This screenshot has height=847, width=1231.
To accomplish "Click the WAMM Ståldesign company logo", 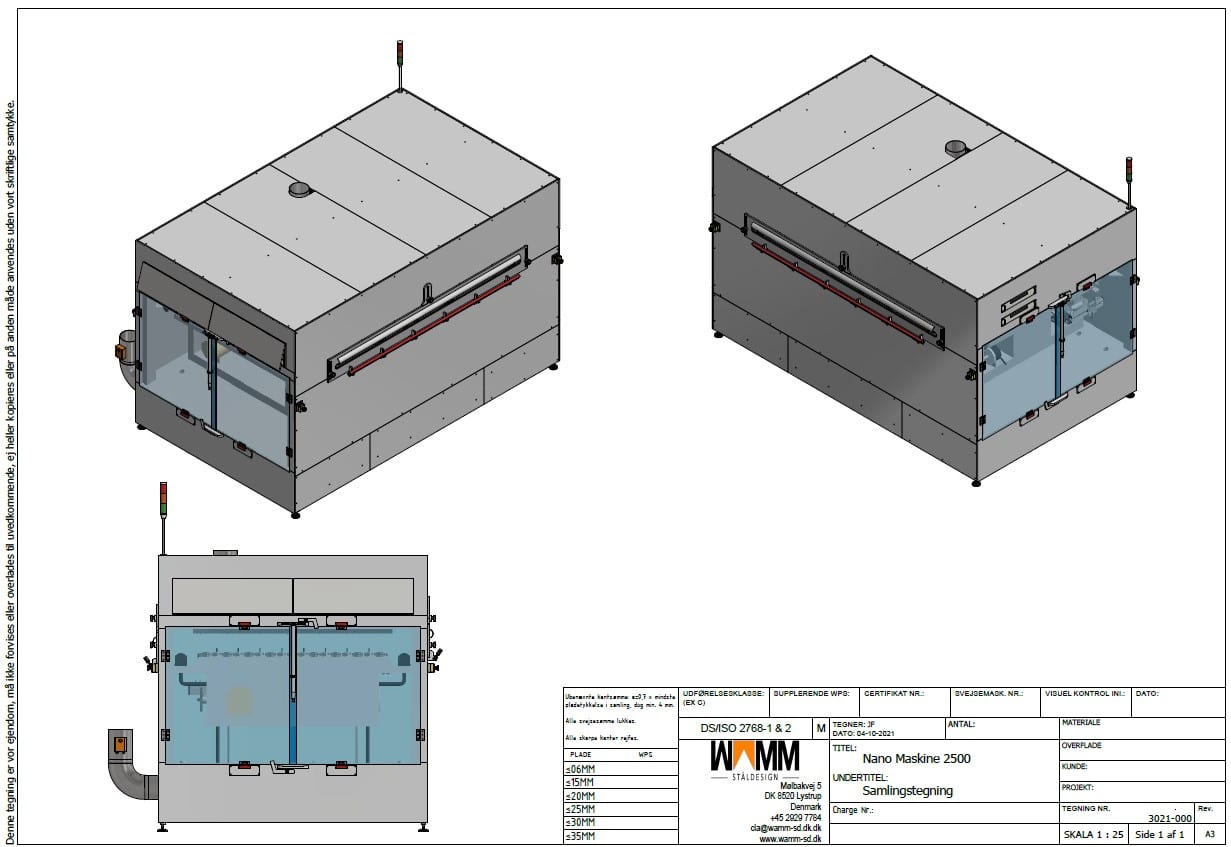I will [754, 761].
